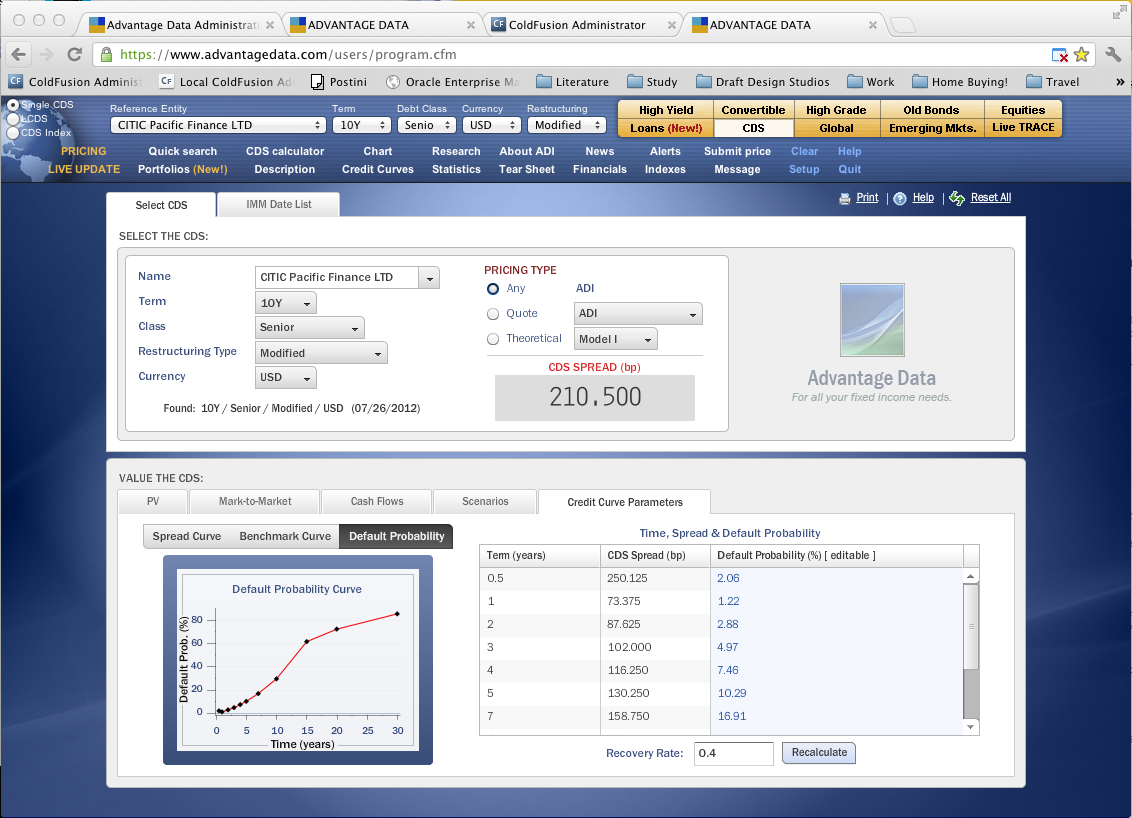Open the Study bookmarks folder
This screenshot has height=818, width=1132.
click(x=652, y=82)
